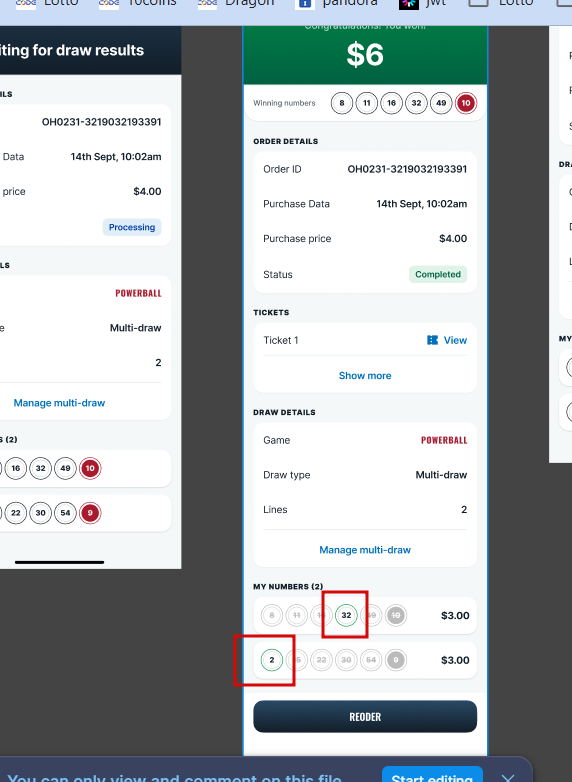The height and width of the screenshot is (782, 572).
Task: Select the 'ORDER DETAILS' heading in the completed frame
Action: (286, 142)
